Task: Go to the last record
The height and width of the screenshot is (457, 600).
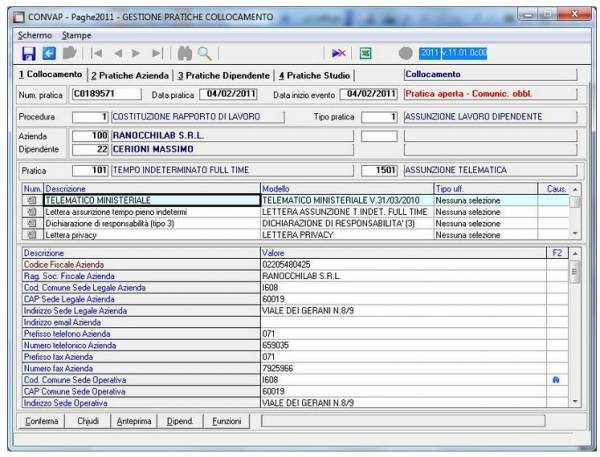Action: pos(158,53)
